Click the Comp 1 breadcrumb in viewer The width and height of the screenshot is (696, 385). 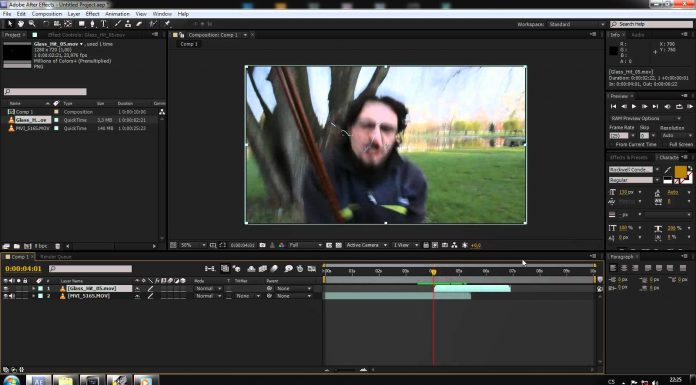189,44
